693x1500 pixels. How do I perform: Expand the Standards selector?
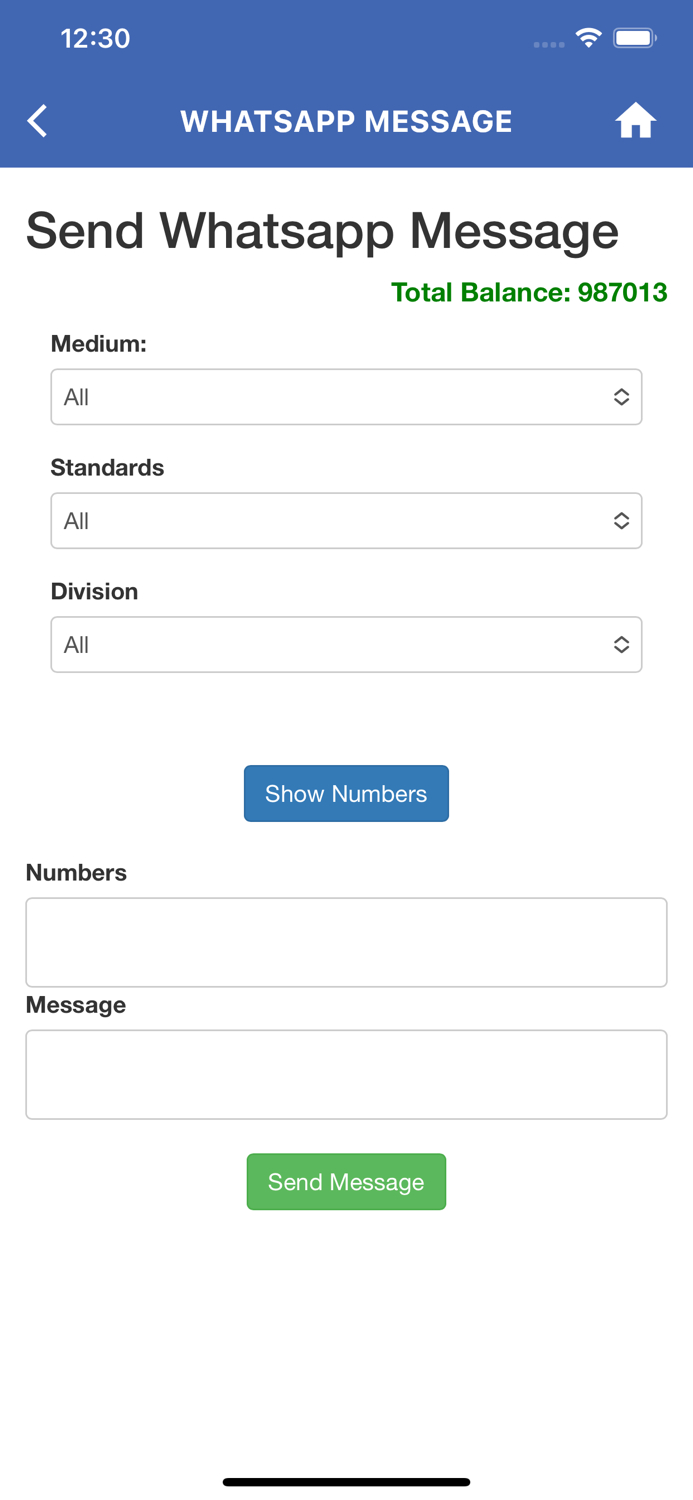(346, 521)
